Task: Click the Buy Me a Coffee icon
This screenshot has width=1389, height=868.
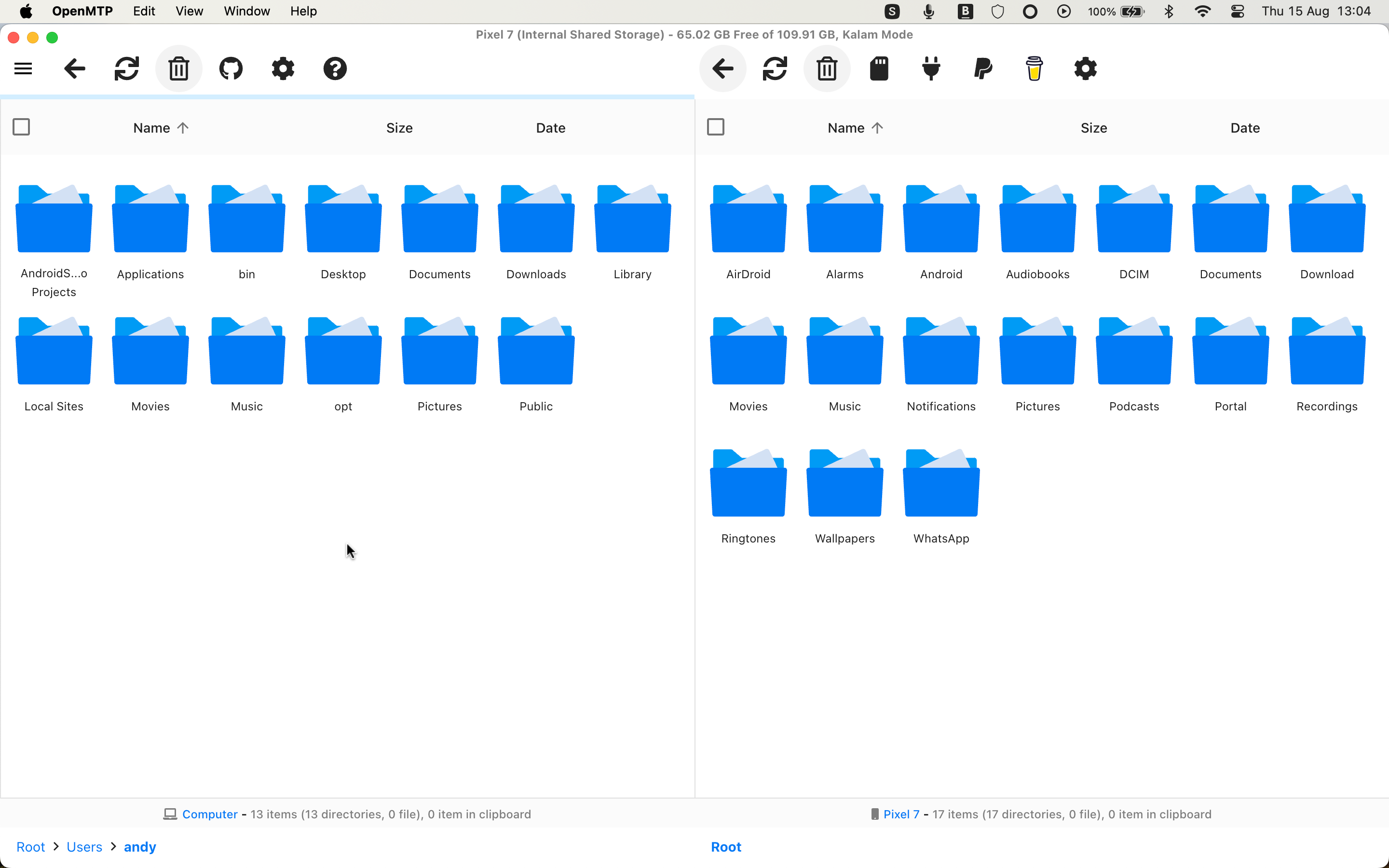Action: coord(1034,68)
